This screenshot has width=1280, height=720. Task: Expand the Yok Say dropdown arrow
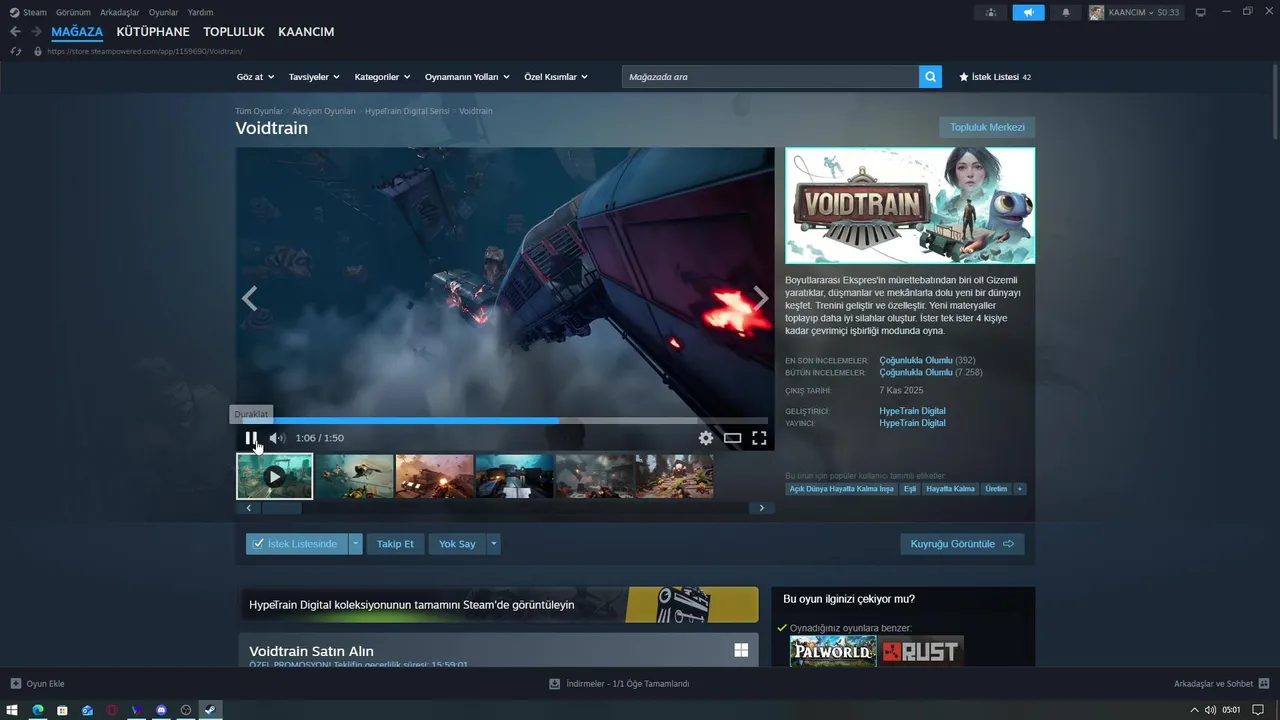coord(493,544)
